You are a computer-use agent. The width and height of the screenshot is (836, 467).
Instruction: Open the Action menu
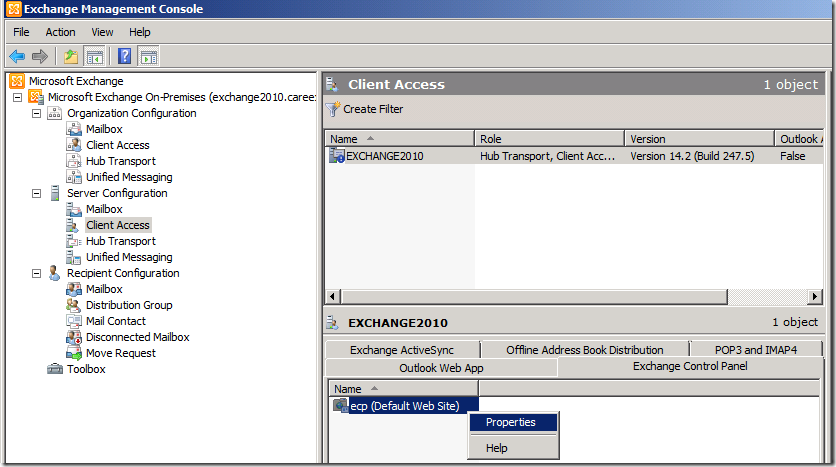[x=60, y=32]
